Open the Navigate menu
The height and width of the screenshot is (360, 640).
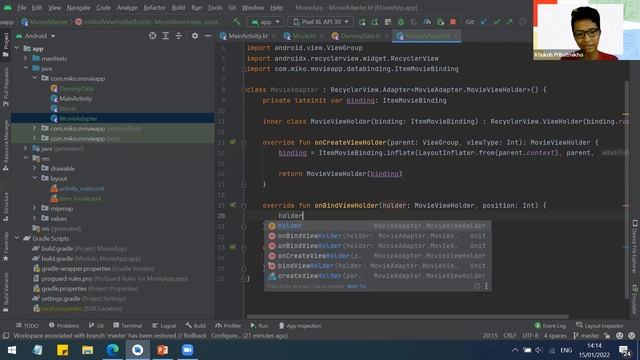tap(78, 7)
